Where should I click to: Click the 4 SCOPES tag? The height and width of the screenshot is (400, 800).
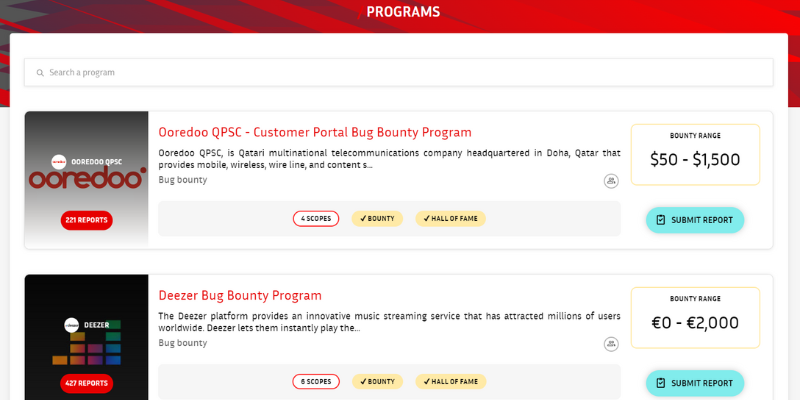[316, 219]
